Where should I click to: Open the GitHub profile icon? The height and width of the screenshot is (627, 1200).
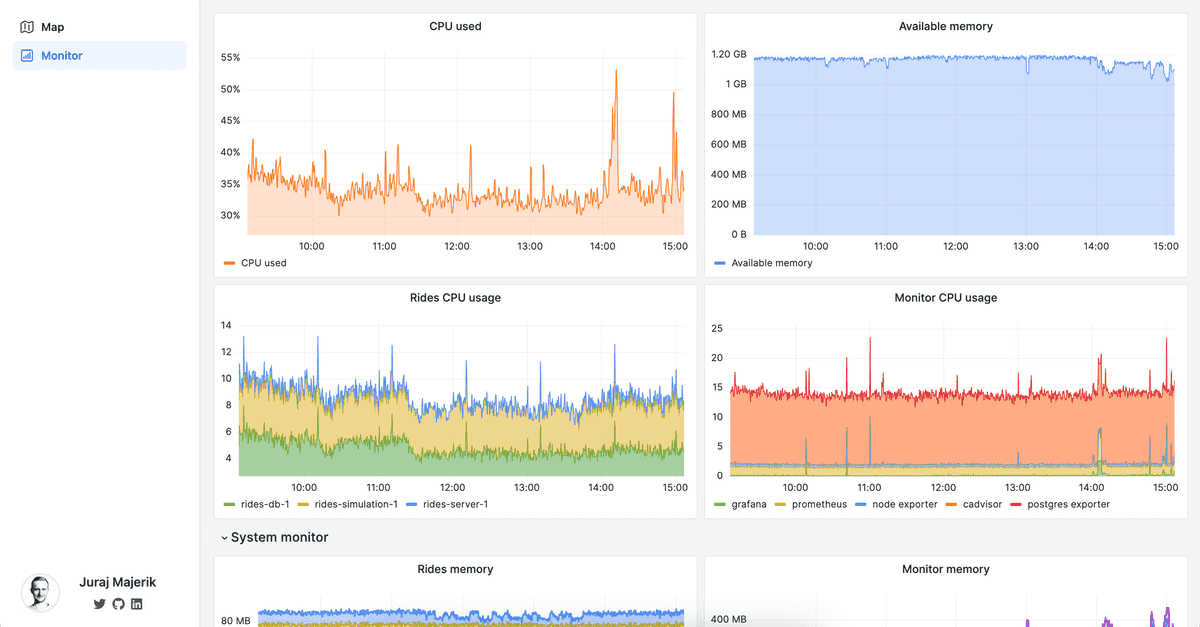click(x=118, y=604)
